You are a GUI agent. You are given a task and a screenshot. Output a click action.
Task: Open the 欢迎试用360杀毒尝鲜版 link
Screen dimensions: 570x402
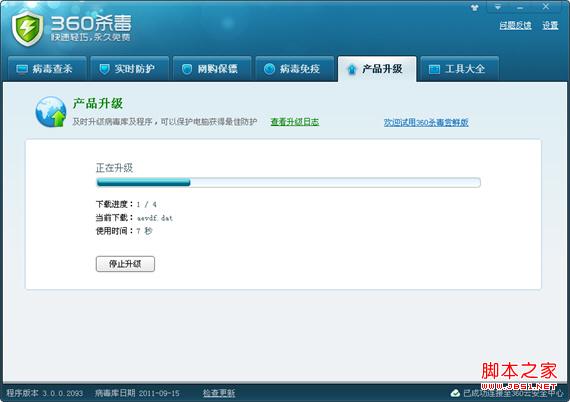coord(426,122)
